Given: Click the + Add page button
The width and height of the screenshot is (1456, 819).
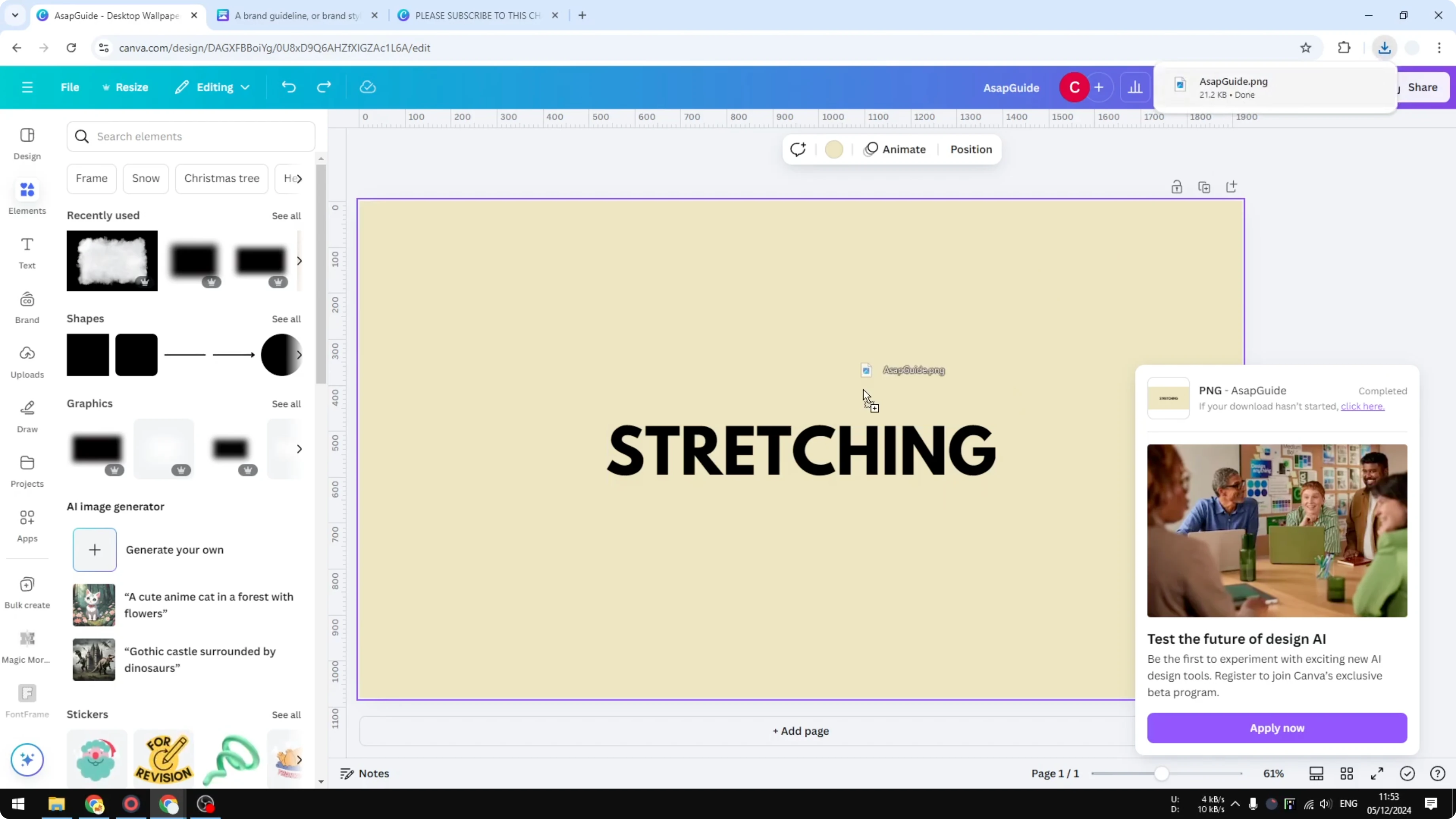Looking at the screenshot, I should pos(801,731).
